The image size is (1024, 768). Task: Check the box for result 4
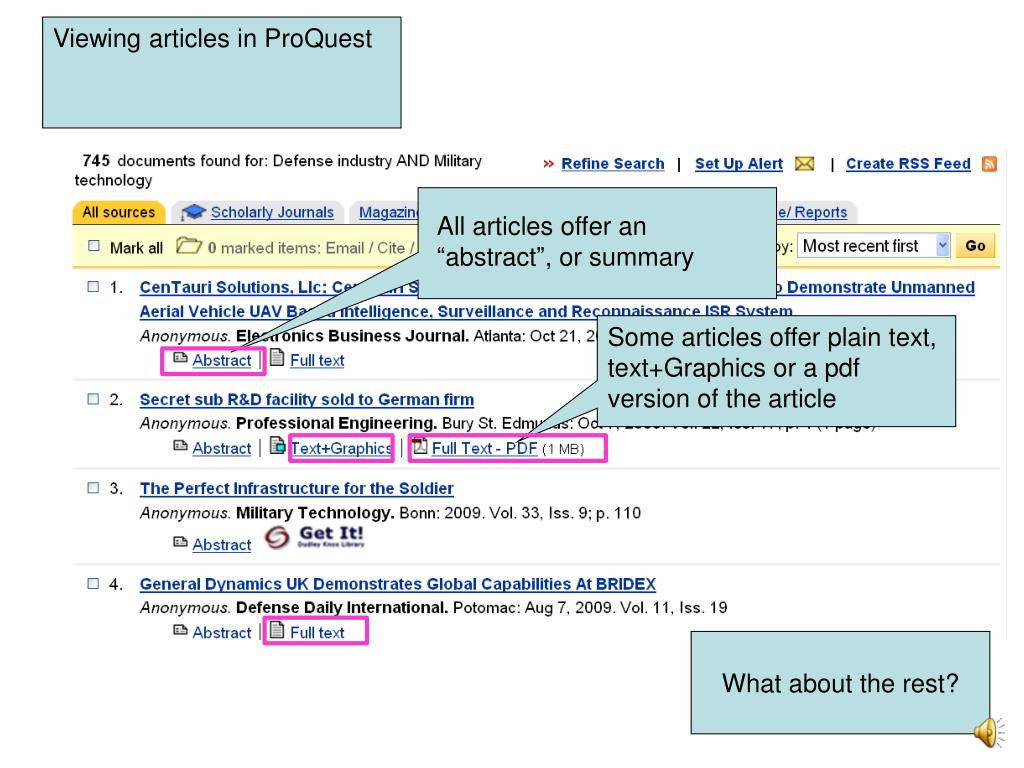point(93,583)
